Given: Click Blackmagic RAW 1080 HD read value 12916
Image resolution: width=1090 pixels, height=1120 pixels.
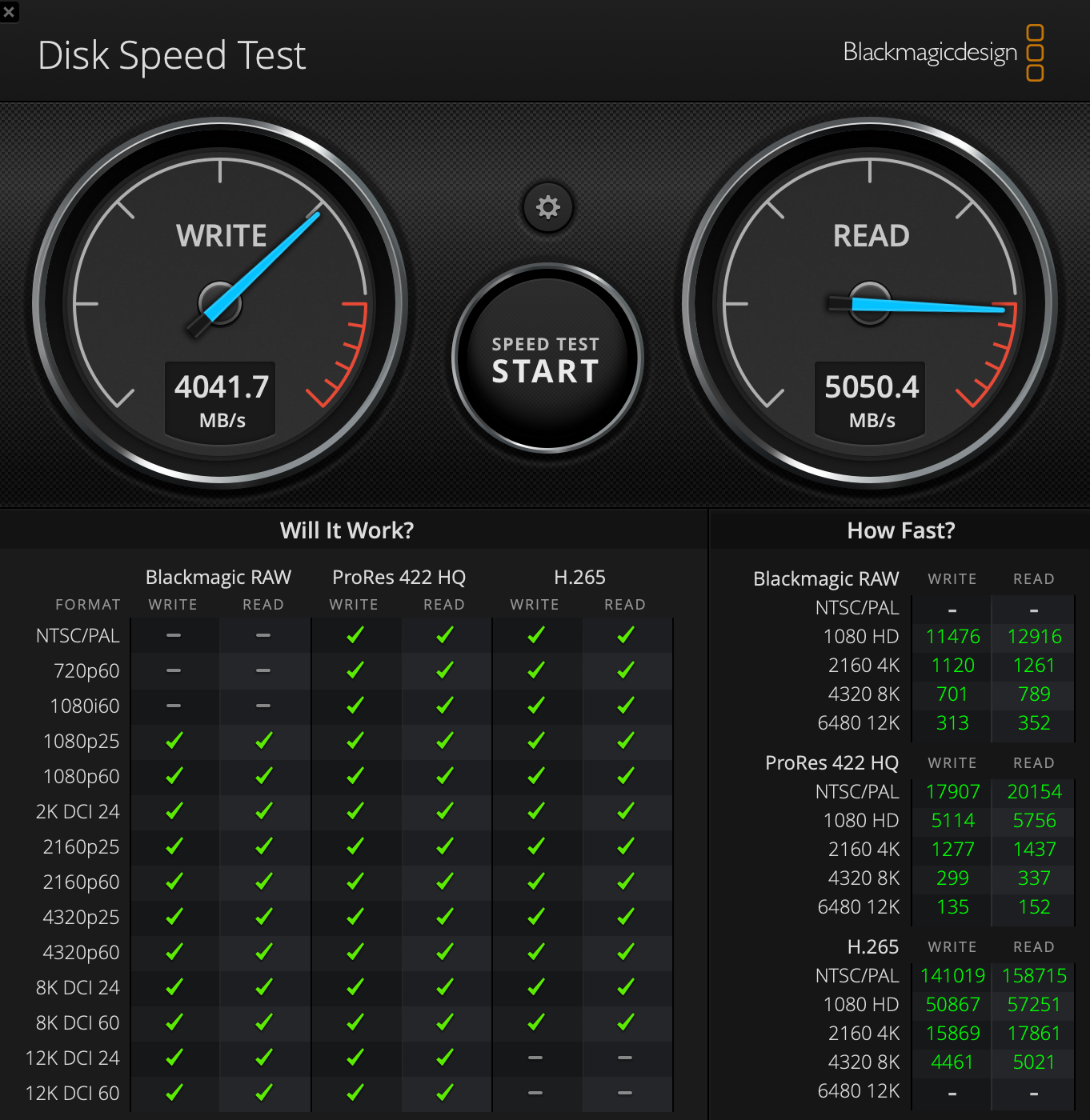Looking at the screenshot, I should [1034, 637].
